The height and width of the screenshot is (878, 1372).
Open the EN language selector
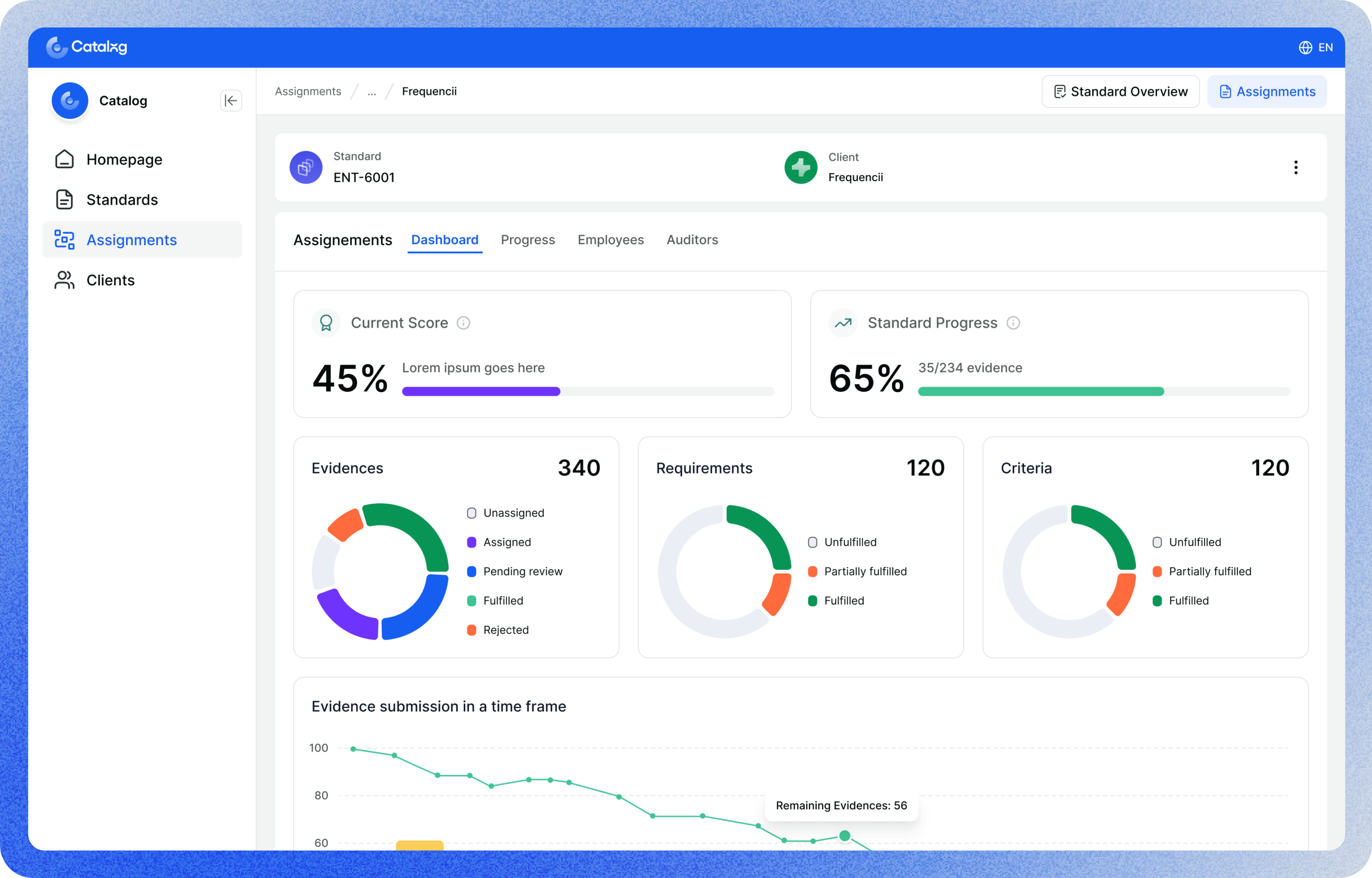coord(1325,47)
